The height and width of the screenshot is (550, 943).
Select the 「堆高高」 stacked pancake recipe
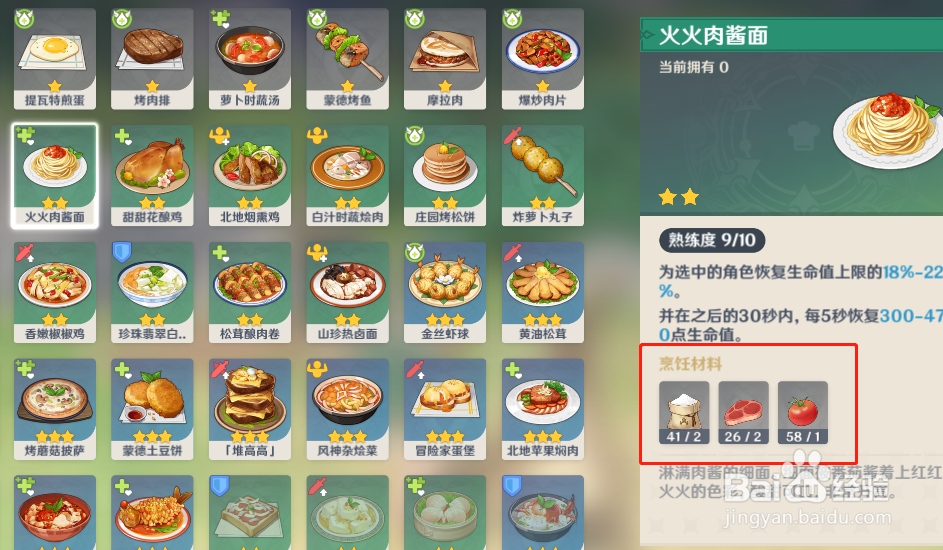pyautogui.click(x=250, y=409)
